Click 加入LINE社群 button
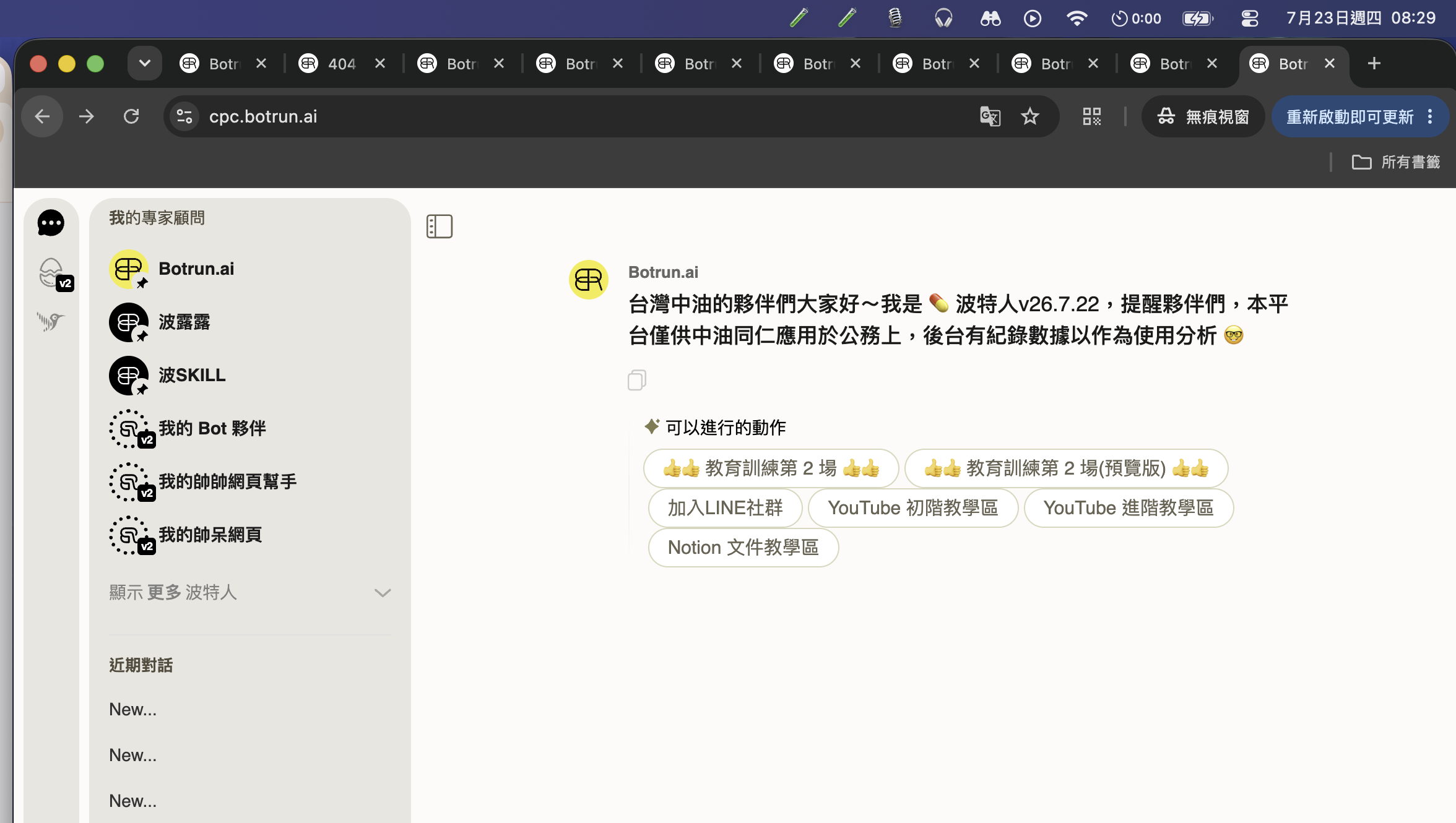 tap(725, 508)
